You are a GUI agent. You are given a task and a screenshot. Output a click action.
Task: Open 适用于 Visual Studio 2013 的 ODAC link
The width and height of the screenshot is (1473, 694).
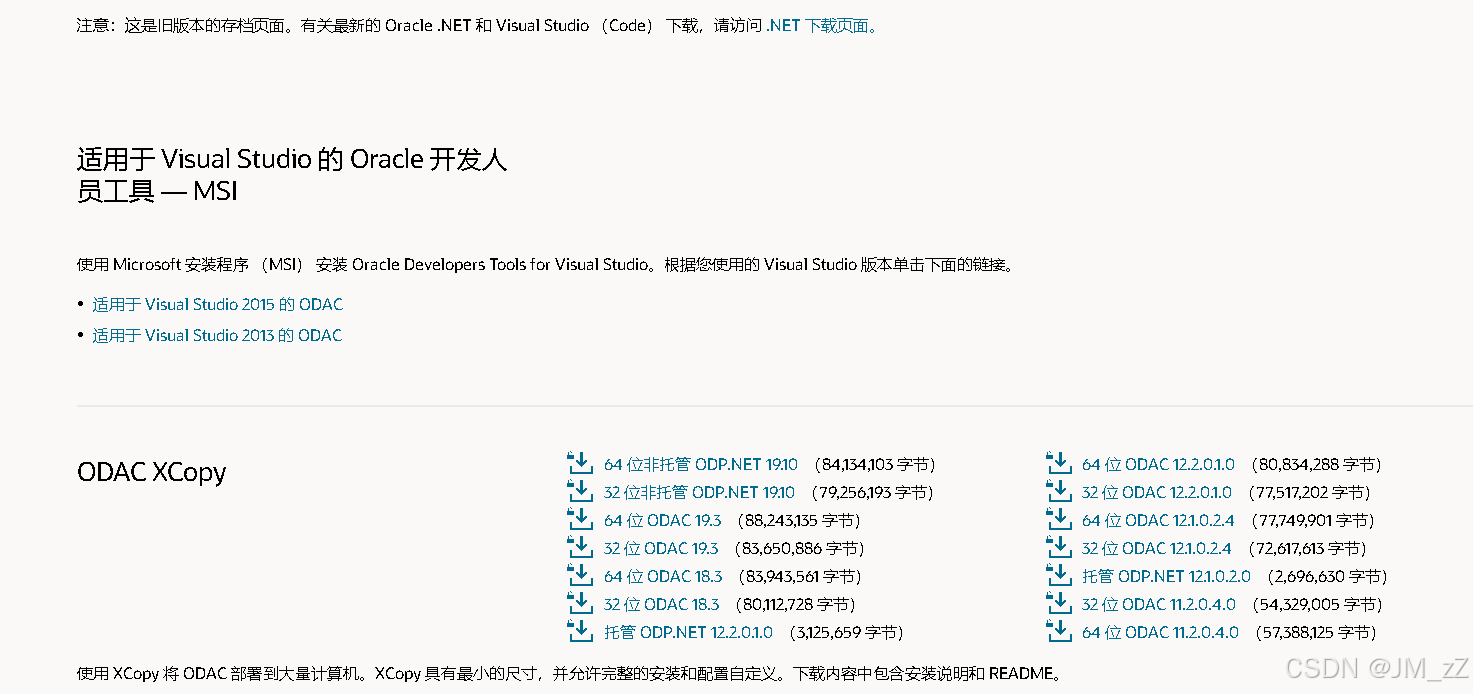click(217, 335)
